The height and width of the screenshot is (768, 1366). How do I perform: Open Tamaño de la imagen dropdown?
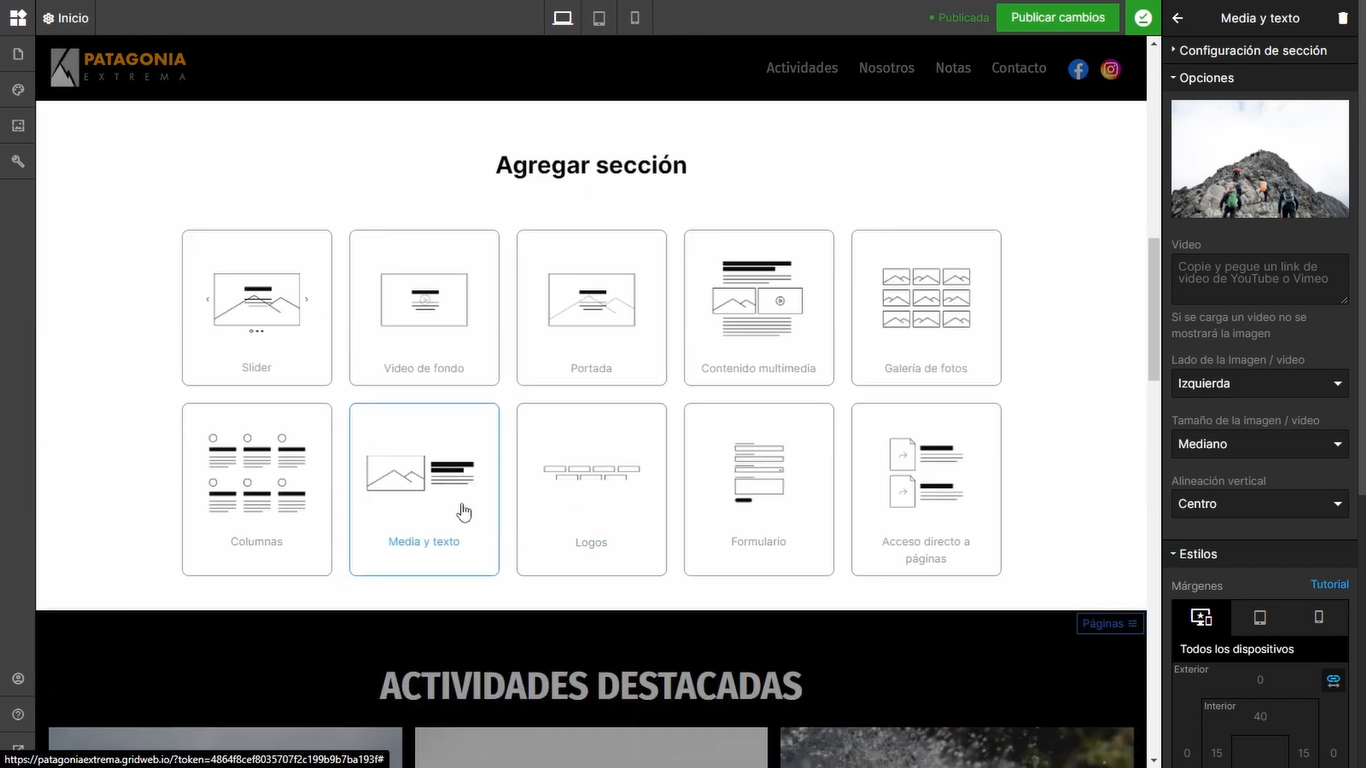click(x=1260, y=444)
